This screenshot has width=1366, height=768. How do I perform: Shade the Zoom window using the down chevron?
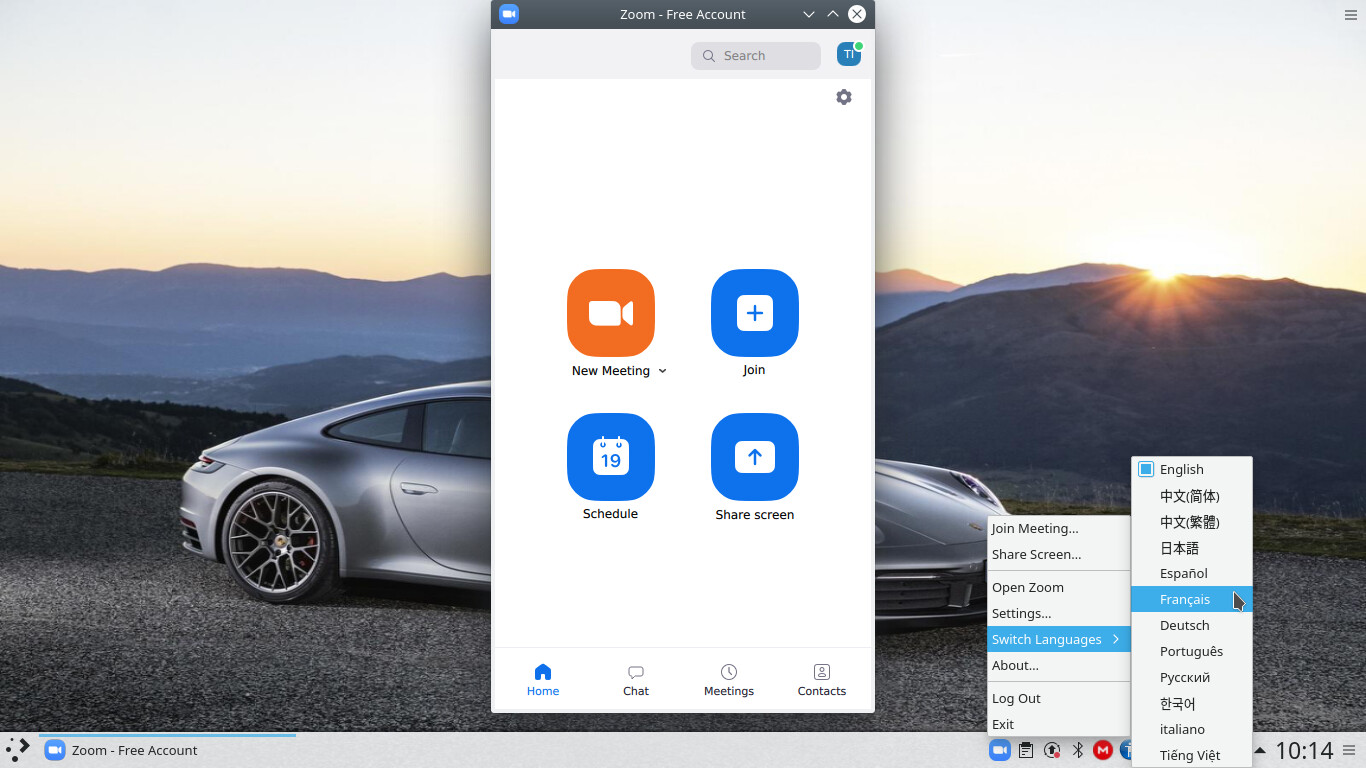(x=809, y=14)
